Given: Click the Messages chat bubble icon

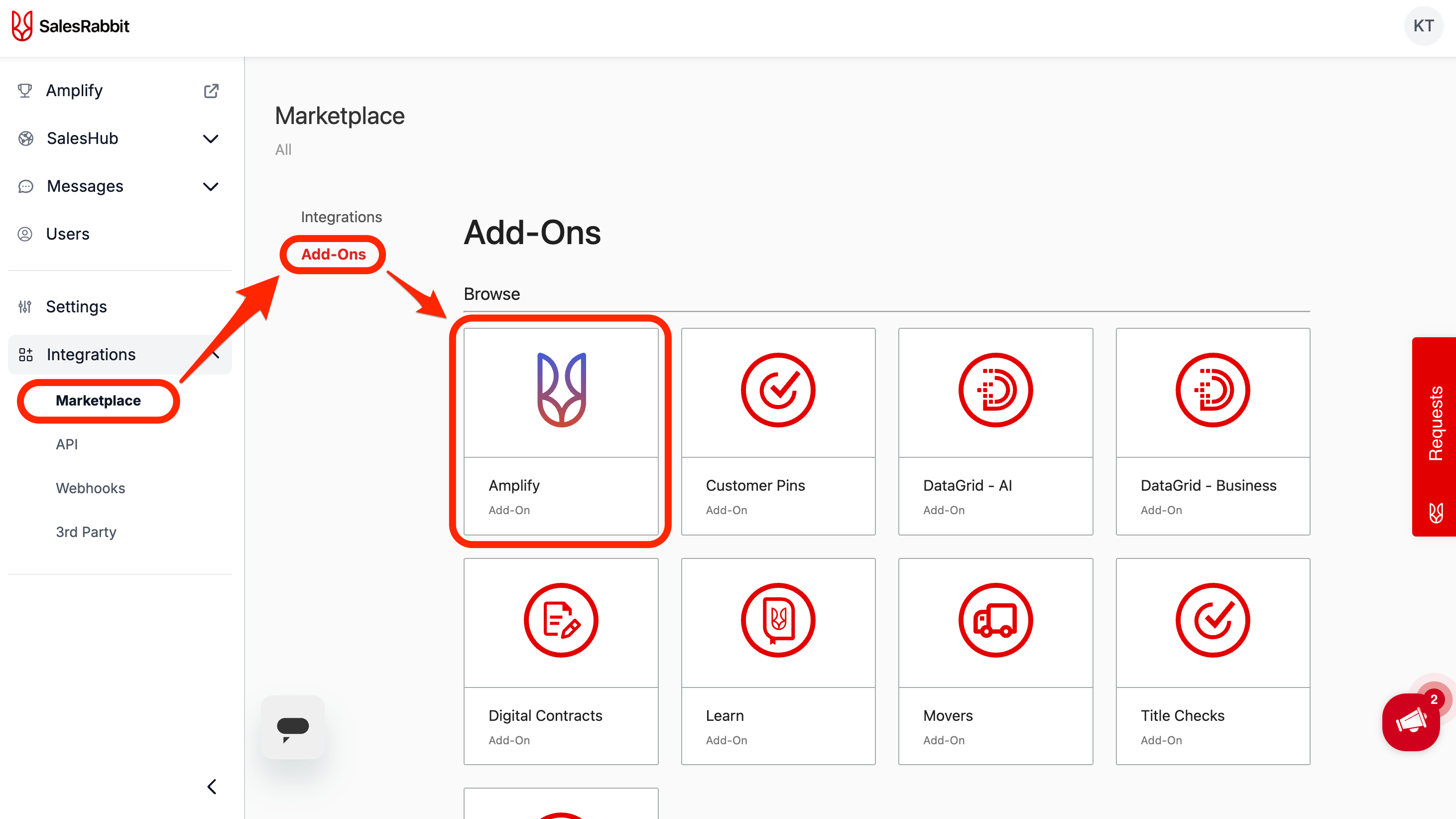Looking at the screenshot, I should point(25,186).
